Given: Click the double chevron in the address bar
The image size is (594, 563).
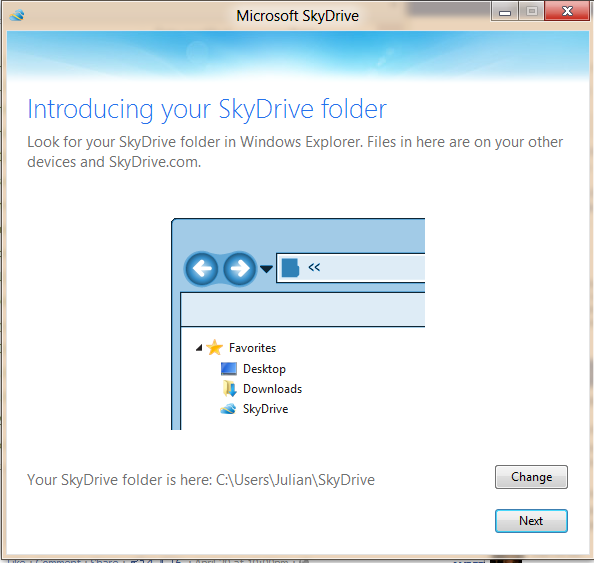Looking at the screenshot, I should click(314, 267).
